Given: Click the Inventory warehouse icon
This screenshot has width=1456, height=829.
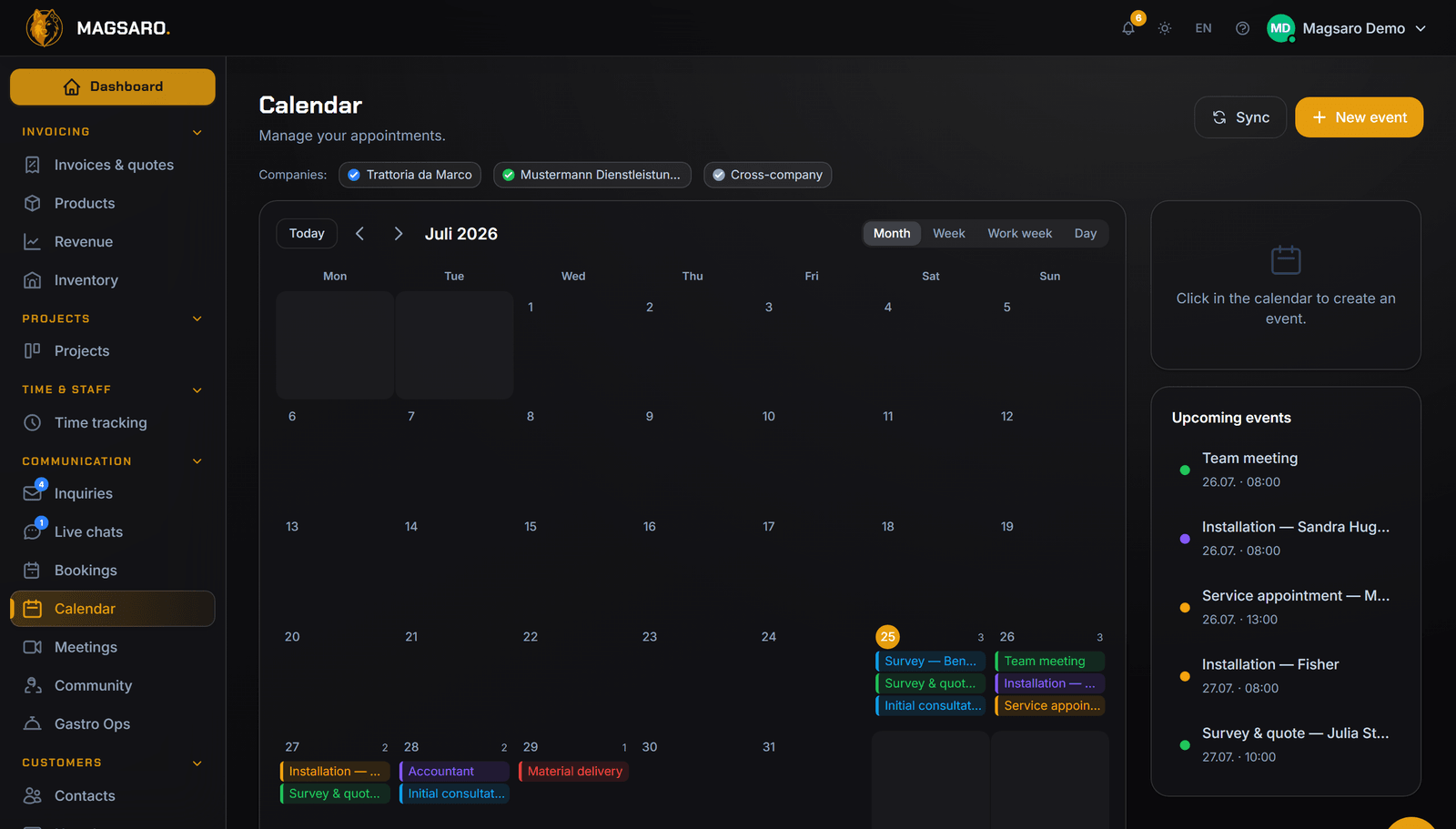Looking at the screenshot, I should [33, 280].
